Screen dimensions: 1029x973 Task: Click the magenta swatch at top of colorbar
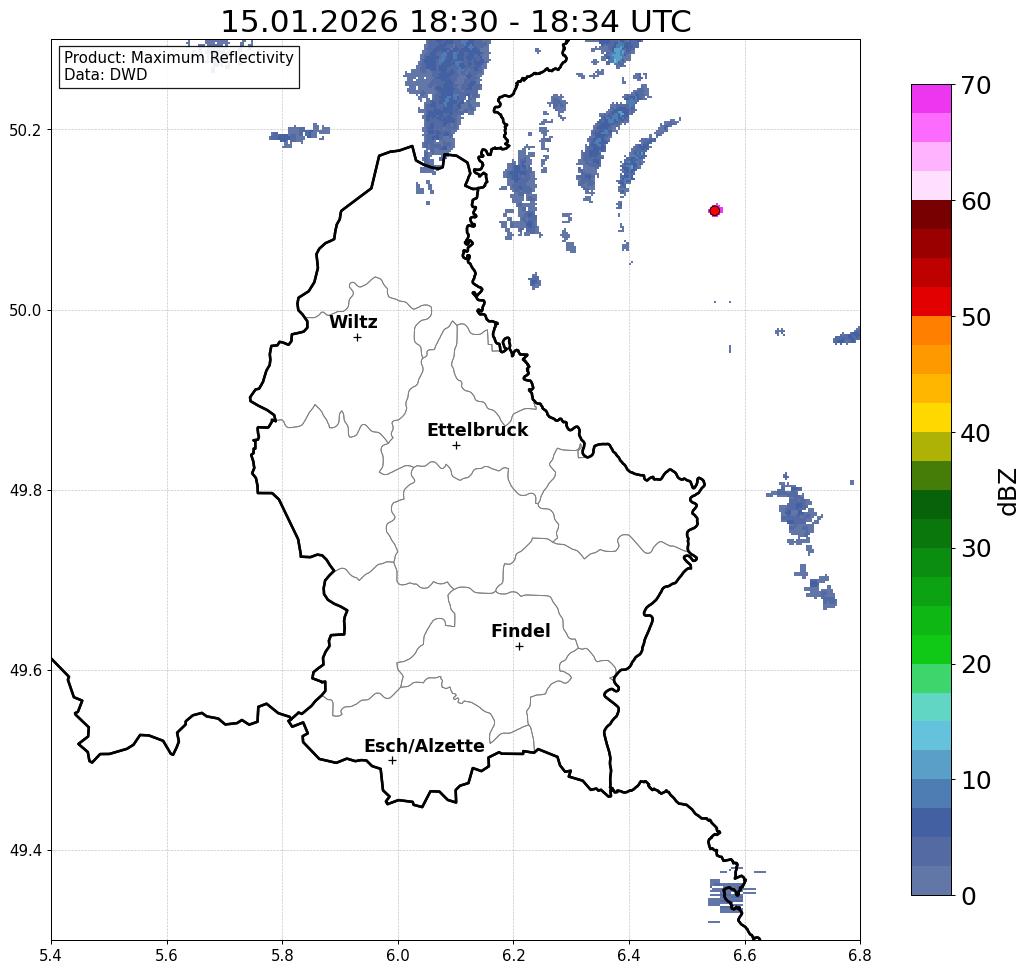(x=931, y=99)
